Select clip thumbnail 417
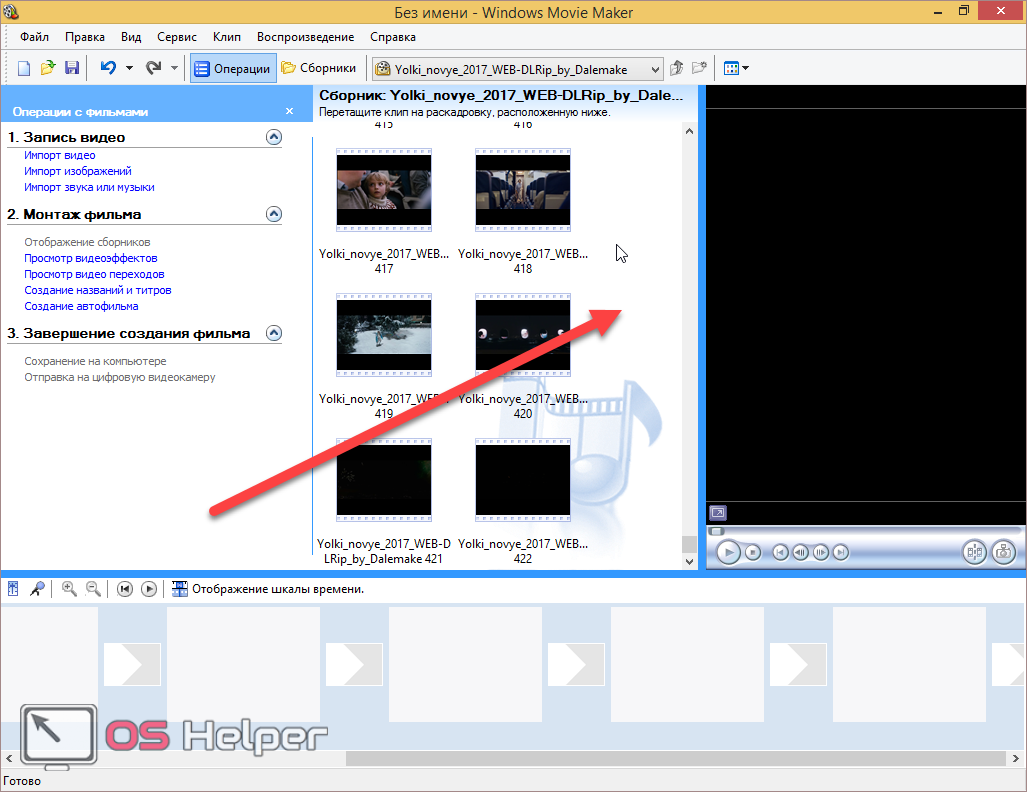 pos(384,188)
